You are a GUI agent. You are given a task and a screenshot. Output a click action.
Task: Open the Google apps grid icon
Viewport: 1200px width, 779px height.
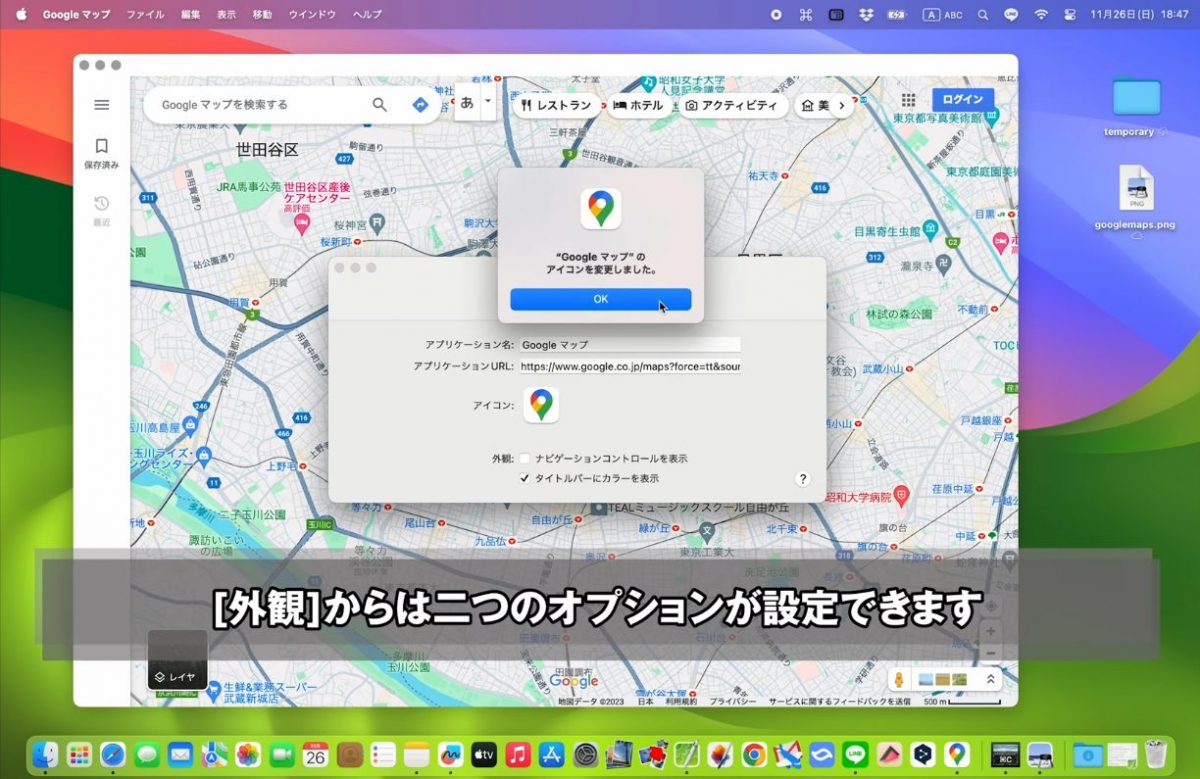point(908,100)
